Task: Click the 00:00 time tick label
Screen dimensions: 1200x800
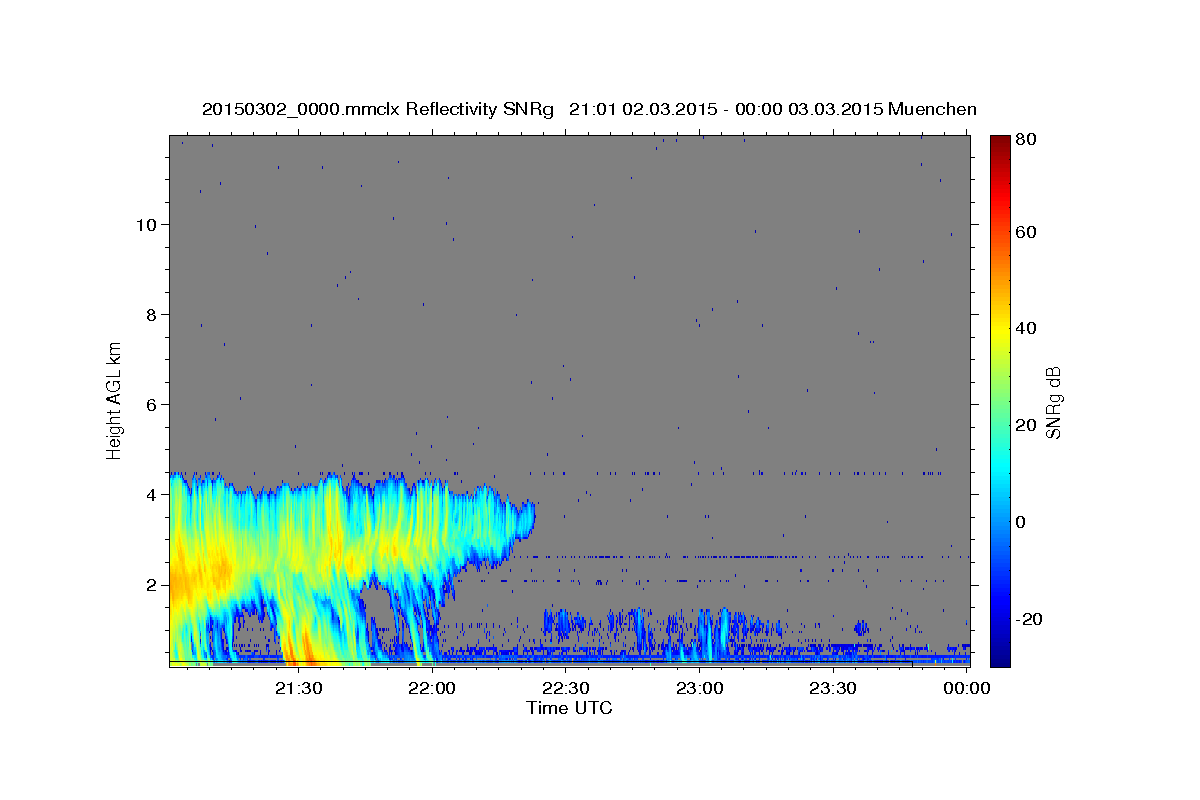Action: click(x=967, y=688)
